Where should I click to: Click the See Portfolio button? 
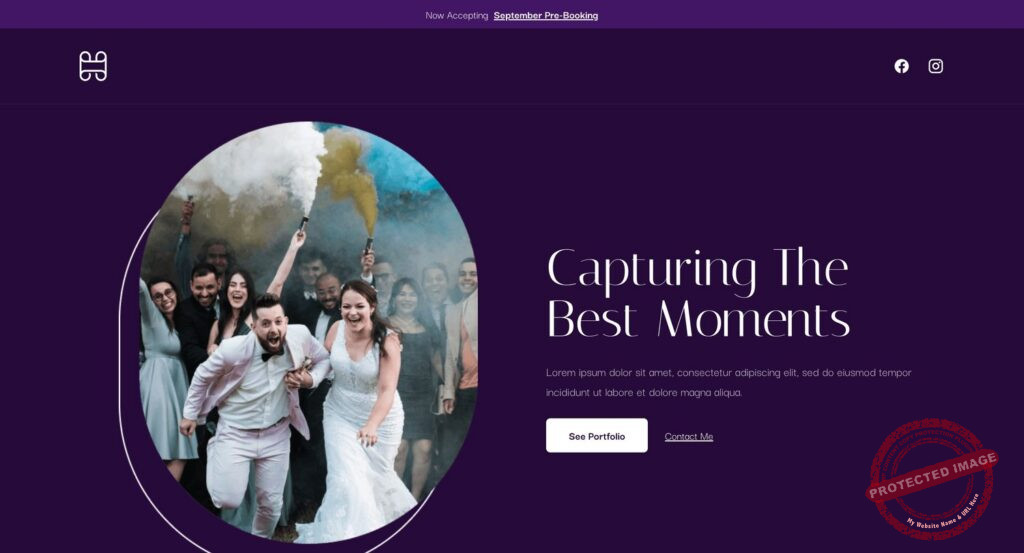[596, 435]
